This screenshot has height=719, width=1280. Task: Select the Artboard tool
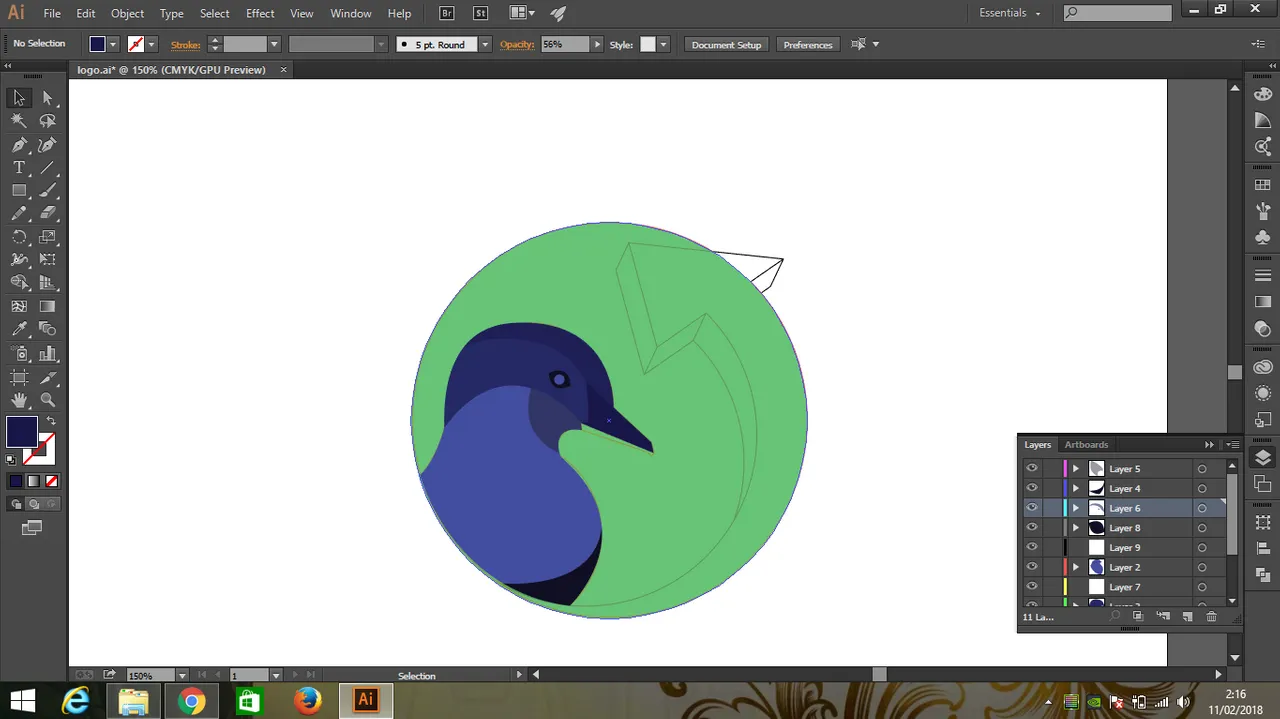pyautogui.click(x=19, y=377)
